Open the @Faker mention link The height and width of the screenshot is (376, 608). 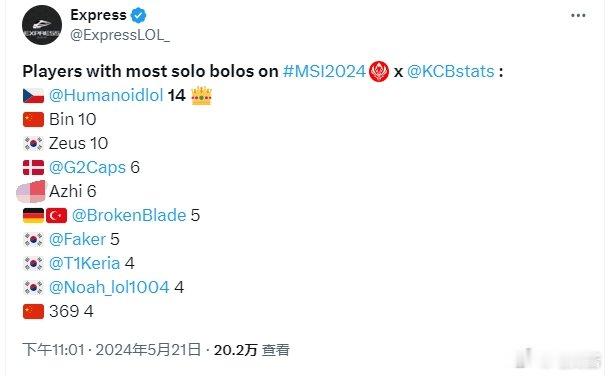(x=77, y=240)
